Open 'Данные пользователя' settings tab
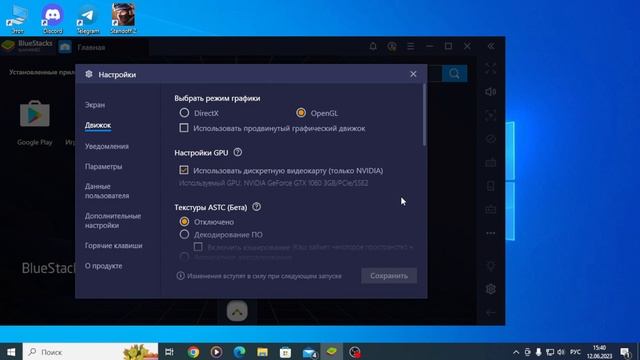Screen dimensions: 640x360 (107, 191)
